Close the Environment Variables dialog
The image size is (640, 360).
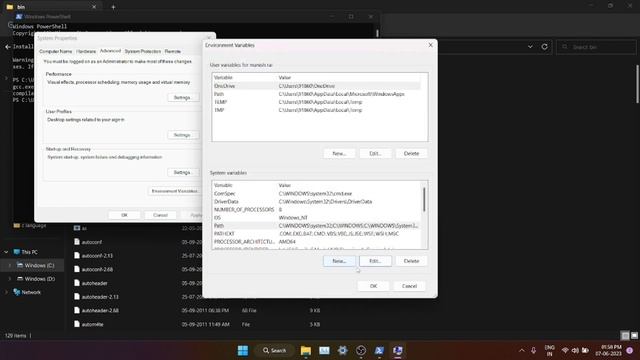click(x=430, y=45)
